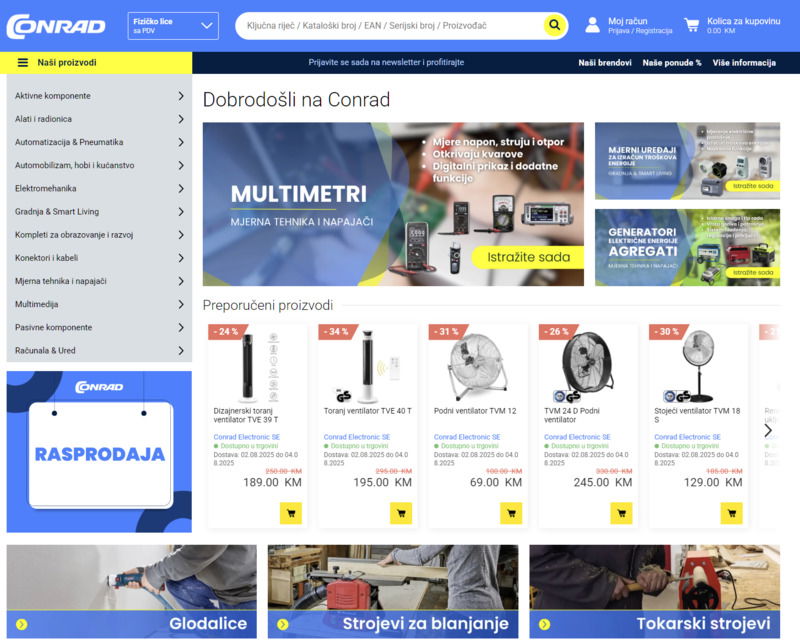Open the Računala & Ured category

pos(99,351)
